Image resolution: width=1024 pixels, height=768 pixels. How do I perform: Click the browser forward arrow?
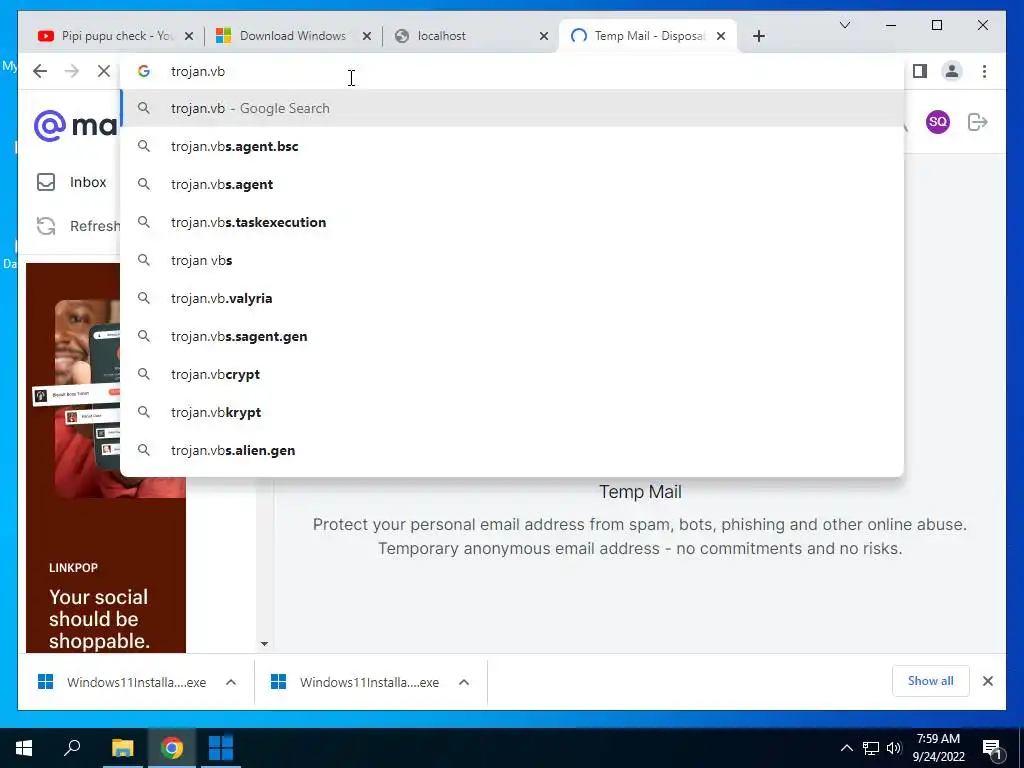click(72, 71)
